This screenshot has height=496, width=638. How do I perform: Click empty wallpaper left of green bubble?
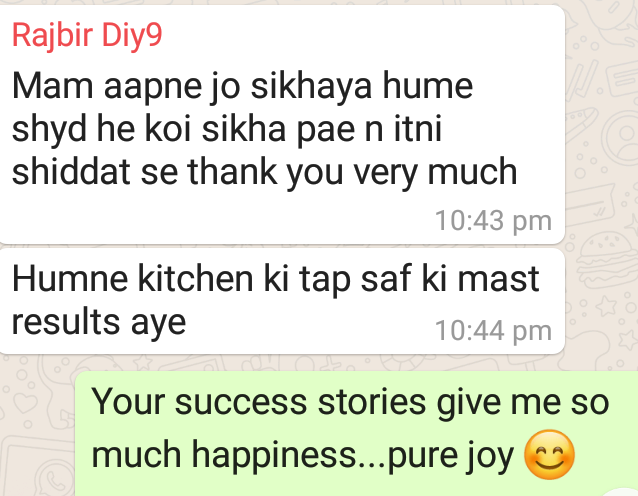point(37,433)
